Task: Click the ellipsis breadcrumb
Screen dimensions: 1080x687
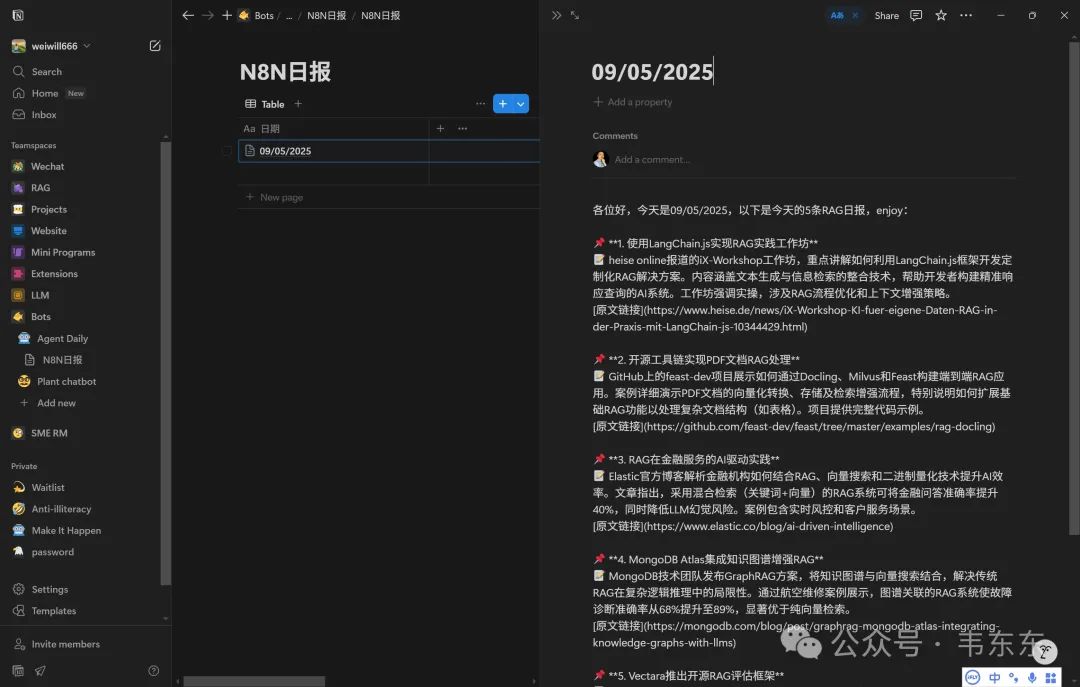Action: [x=289, y=15]
